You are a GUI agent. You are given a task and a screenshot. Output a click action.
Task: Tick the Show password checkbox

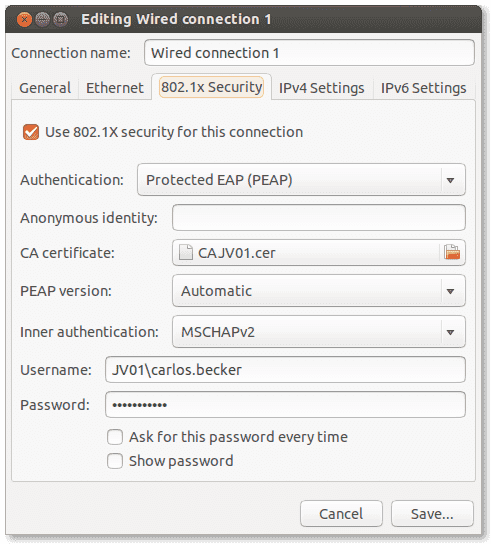point(115,461)
